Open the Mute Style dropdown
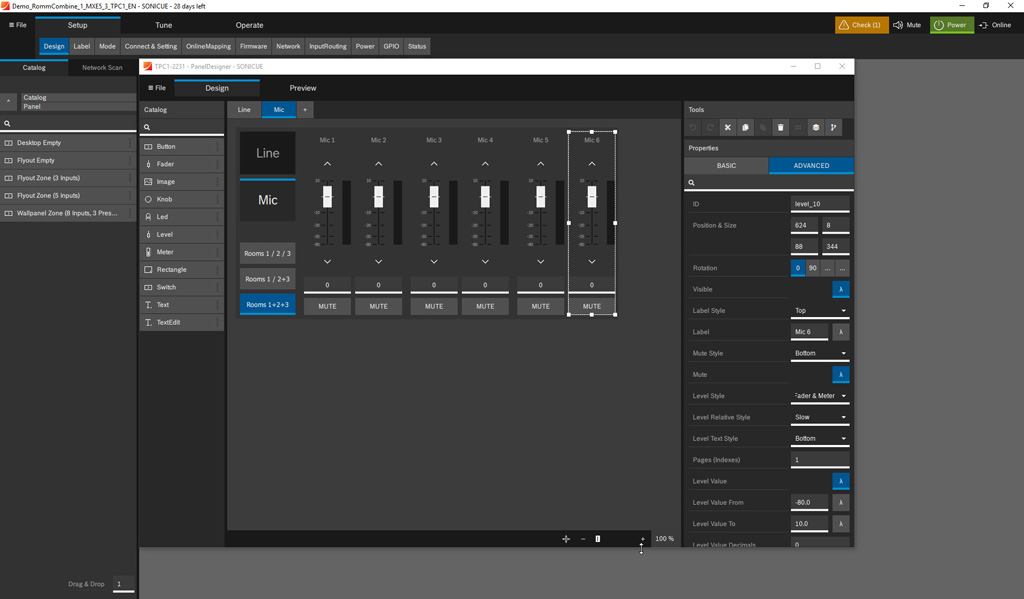The height and width of the screenshot is (599, 1024). [820, 353]
